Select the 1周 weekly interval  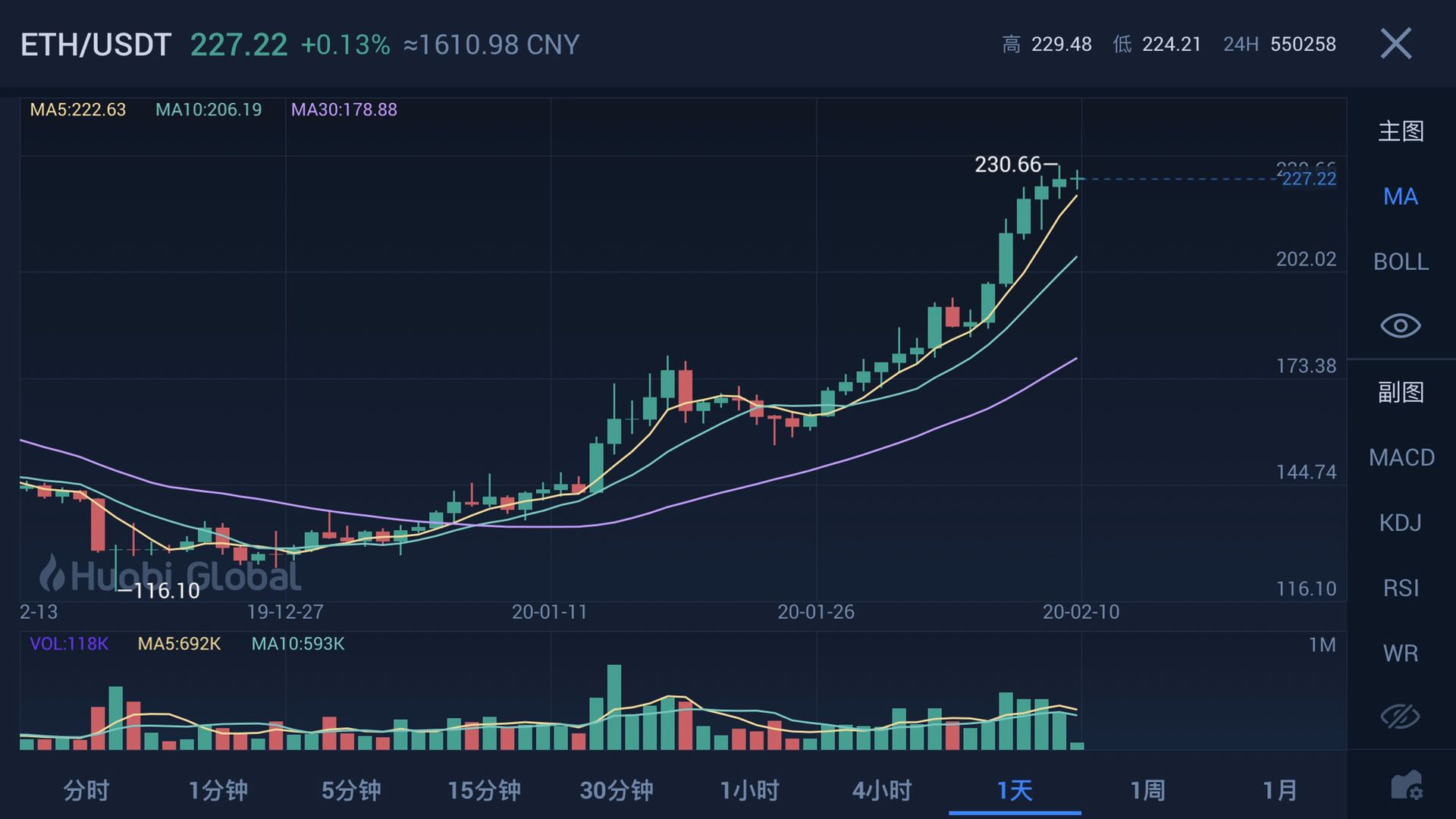1147,791
